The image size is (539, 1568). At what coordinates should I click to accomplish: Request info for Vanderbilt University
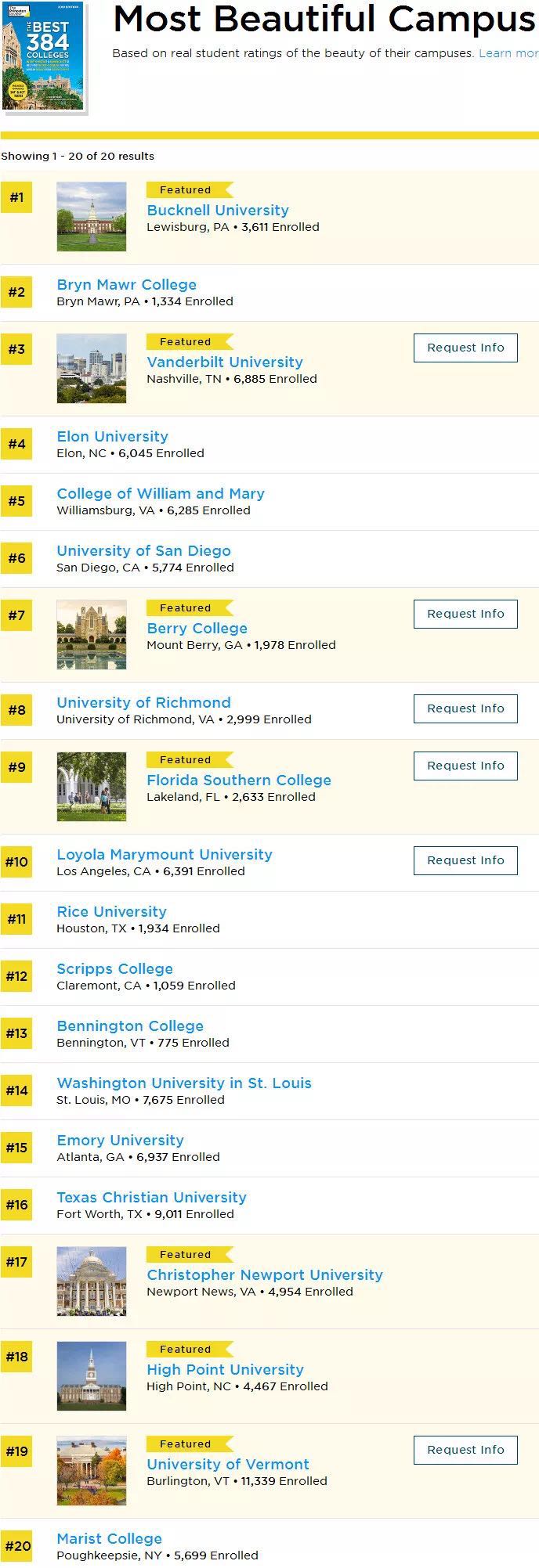point(465,348)
